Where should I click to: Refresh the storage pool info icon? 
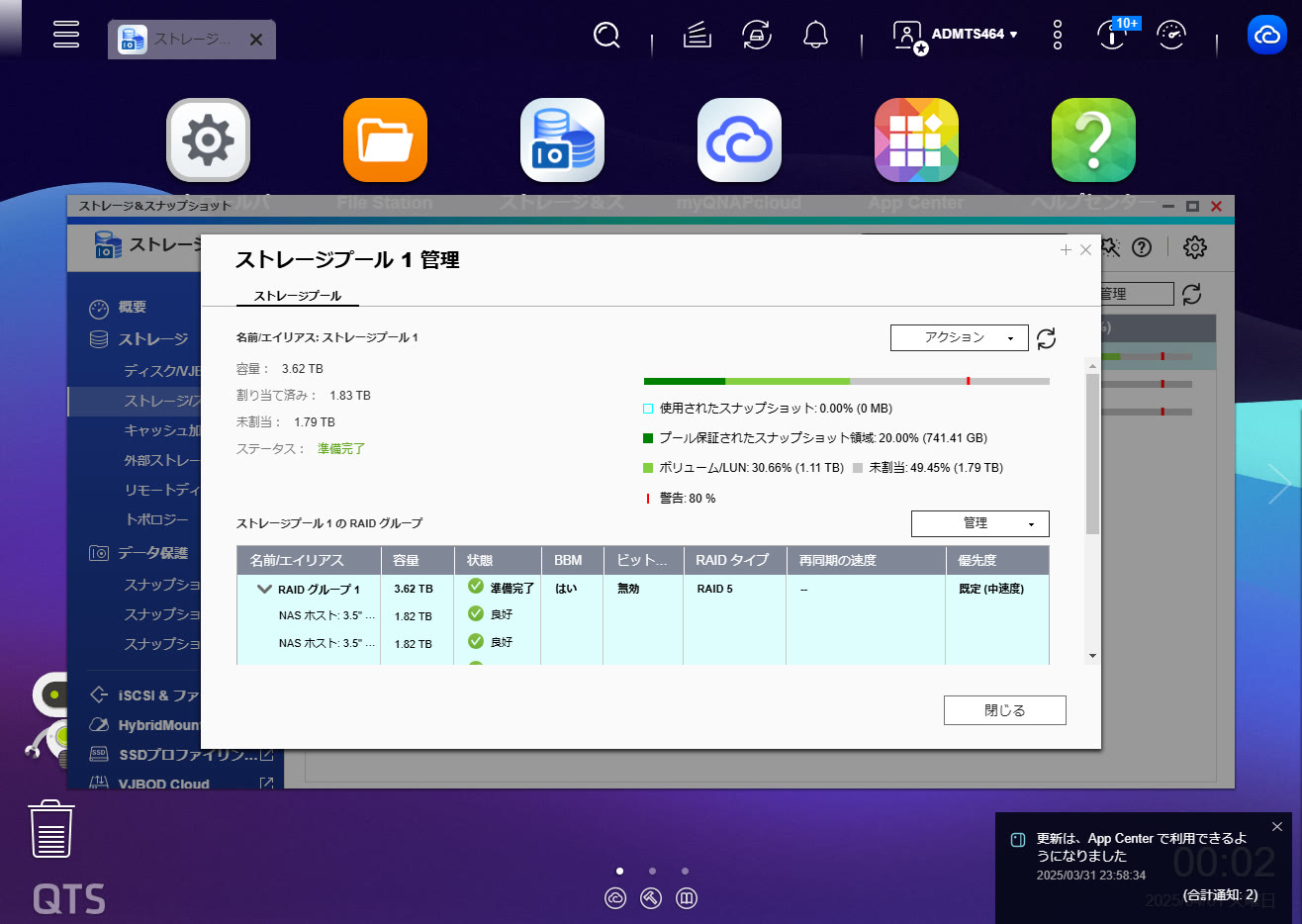1046,338
